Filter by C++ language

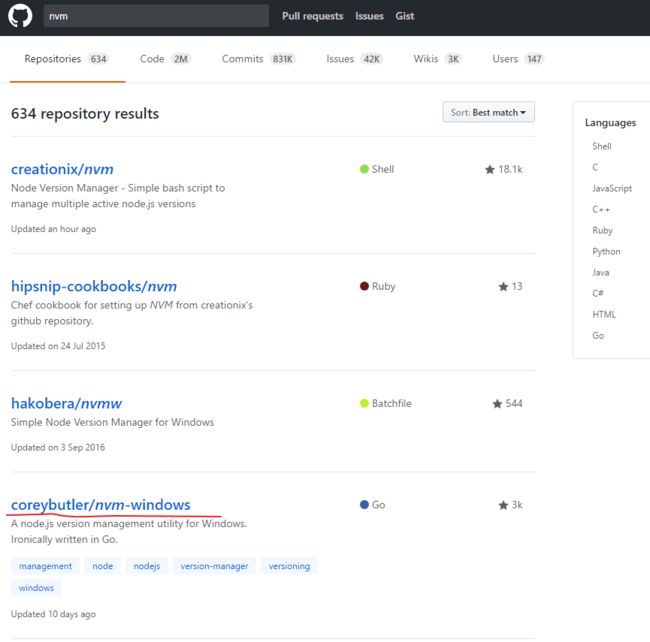[601, 209]
